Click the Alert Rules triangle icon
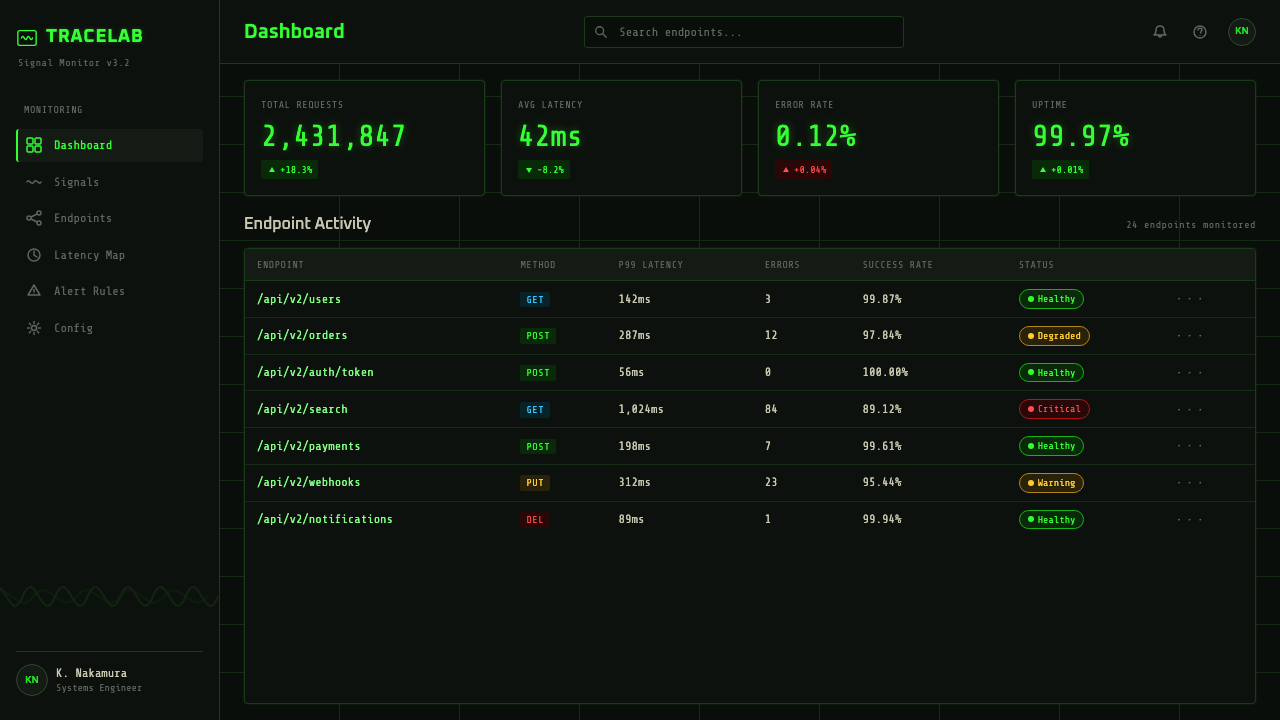 34,291
